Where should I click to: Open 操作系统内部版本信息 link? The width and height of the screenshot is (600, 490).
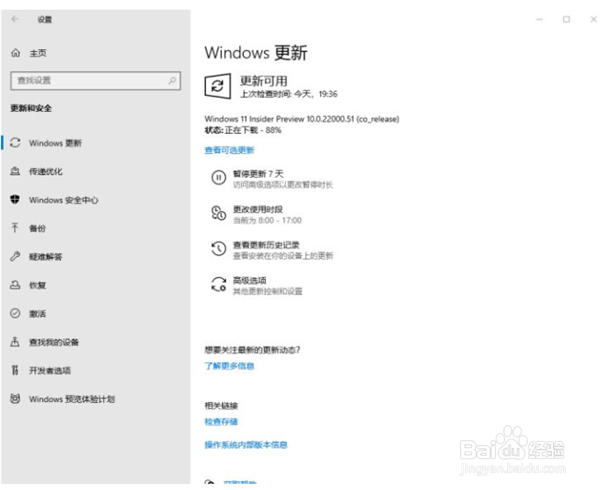coord(246,444)
